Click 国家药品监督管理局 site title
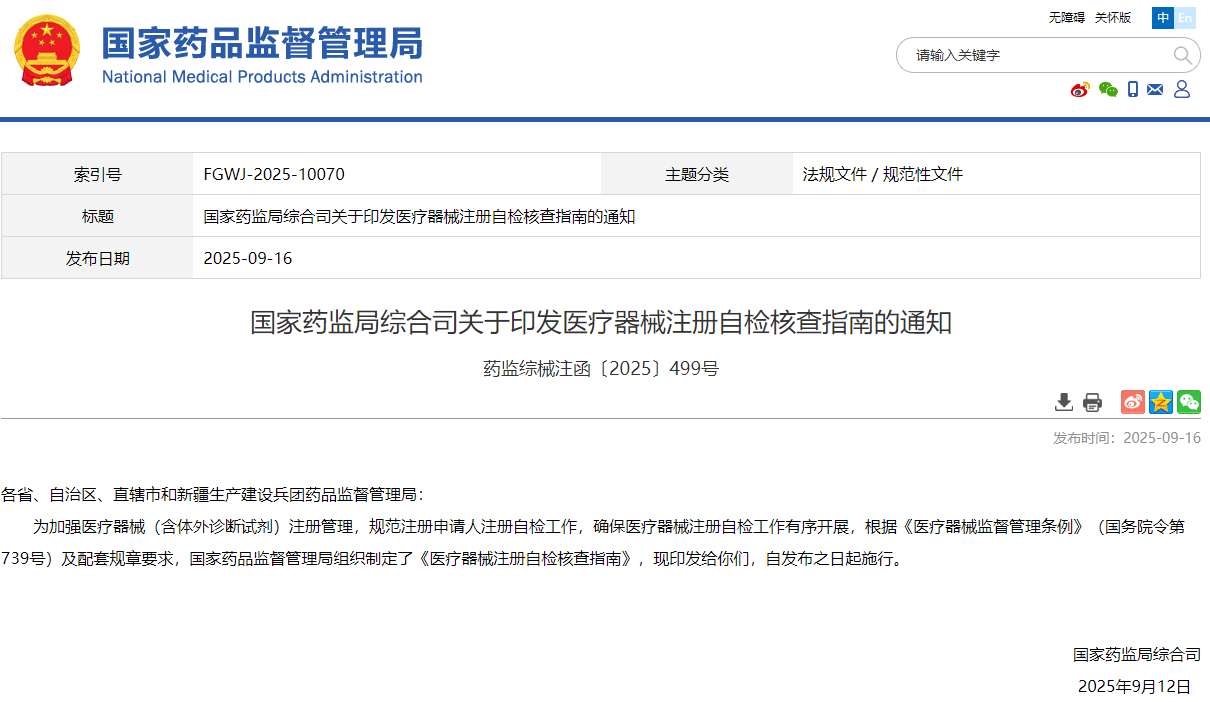Image resolution: width=1210 pixels, height=702 pixels. click(262, 44)
